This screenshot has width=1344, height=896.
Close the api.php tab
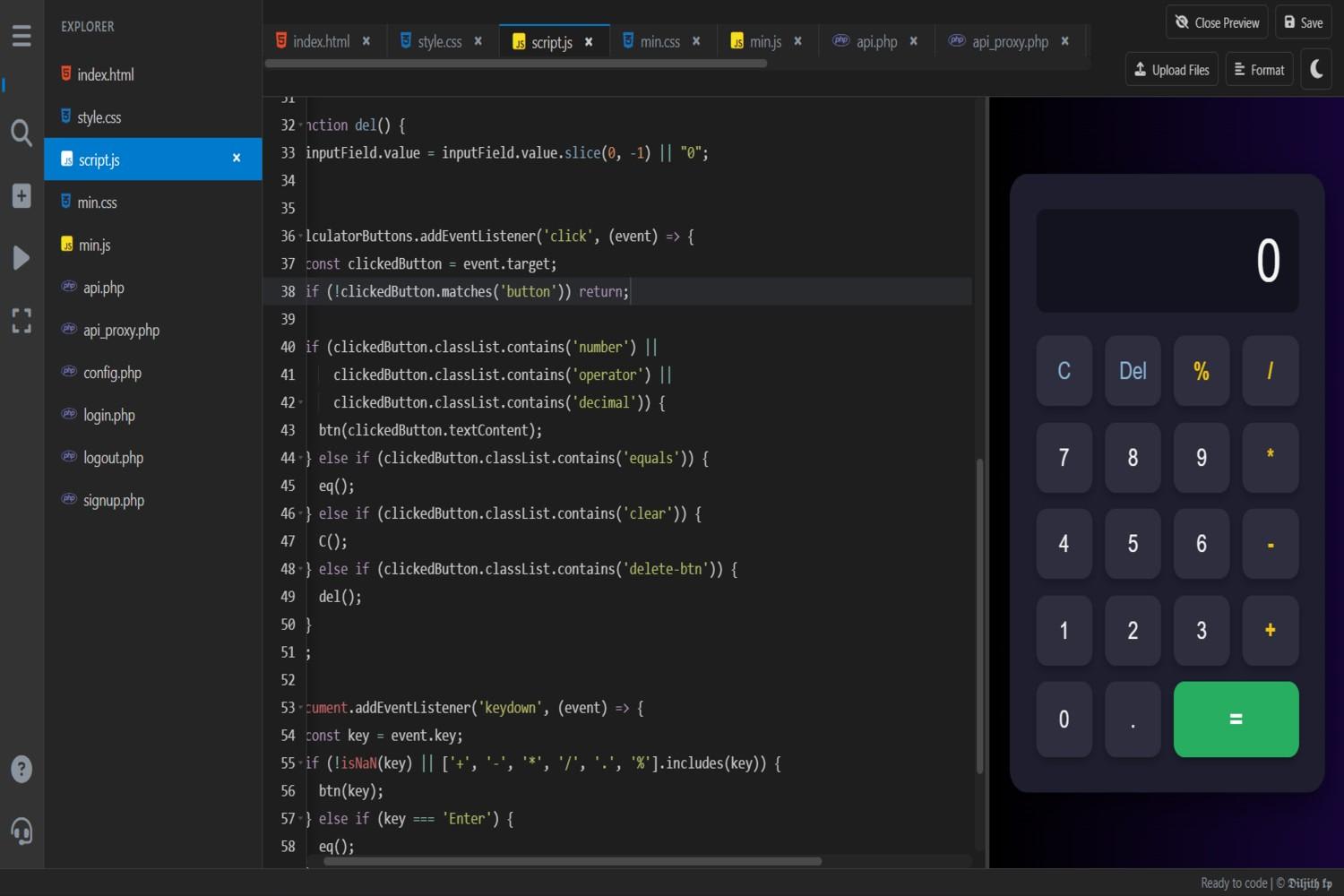(x=913, y=41)
